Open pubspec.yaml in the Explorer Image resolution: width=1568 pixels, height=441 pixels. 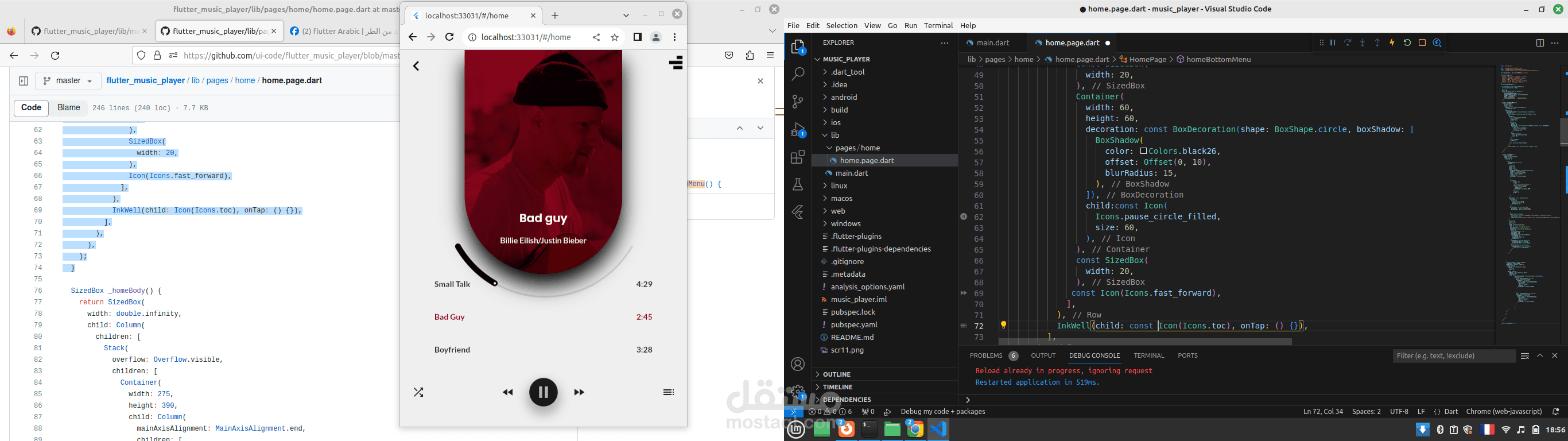coord(854,324)
